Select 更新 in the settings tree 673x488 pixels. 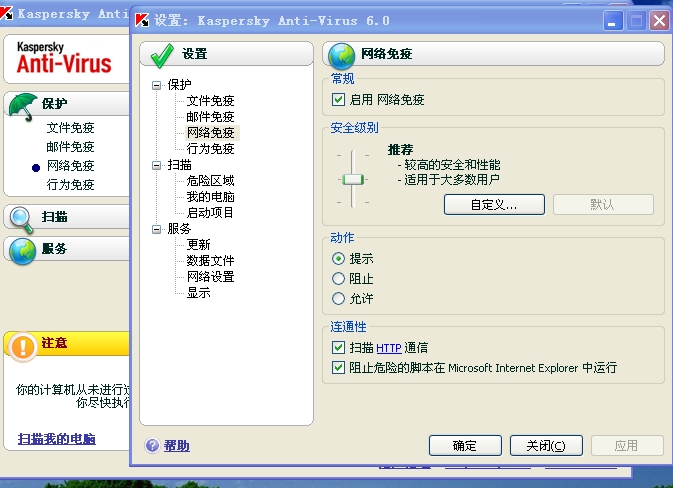pyautogui.click(x=198, y=245)
